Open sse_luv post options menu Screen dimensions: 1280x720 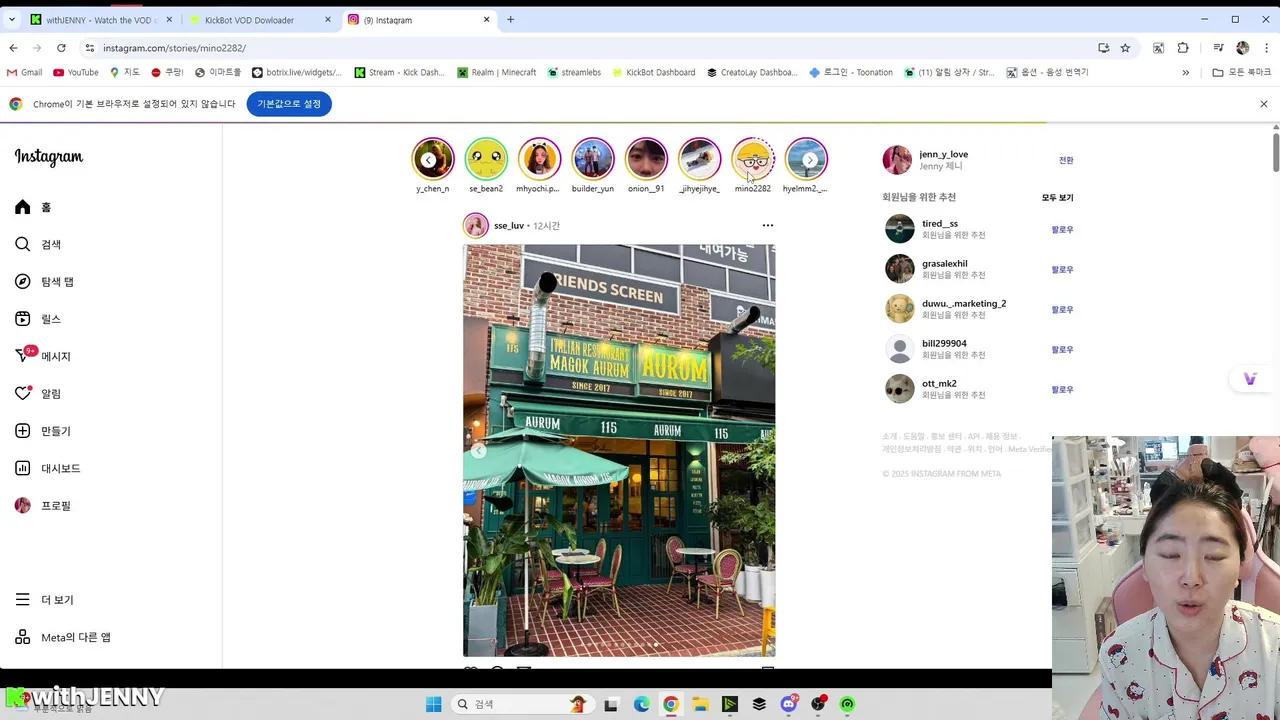(x=768, y=225)
